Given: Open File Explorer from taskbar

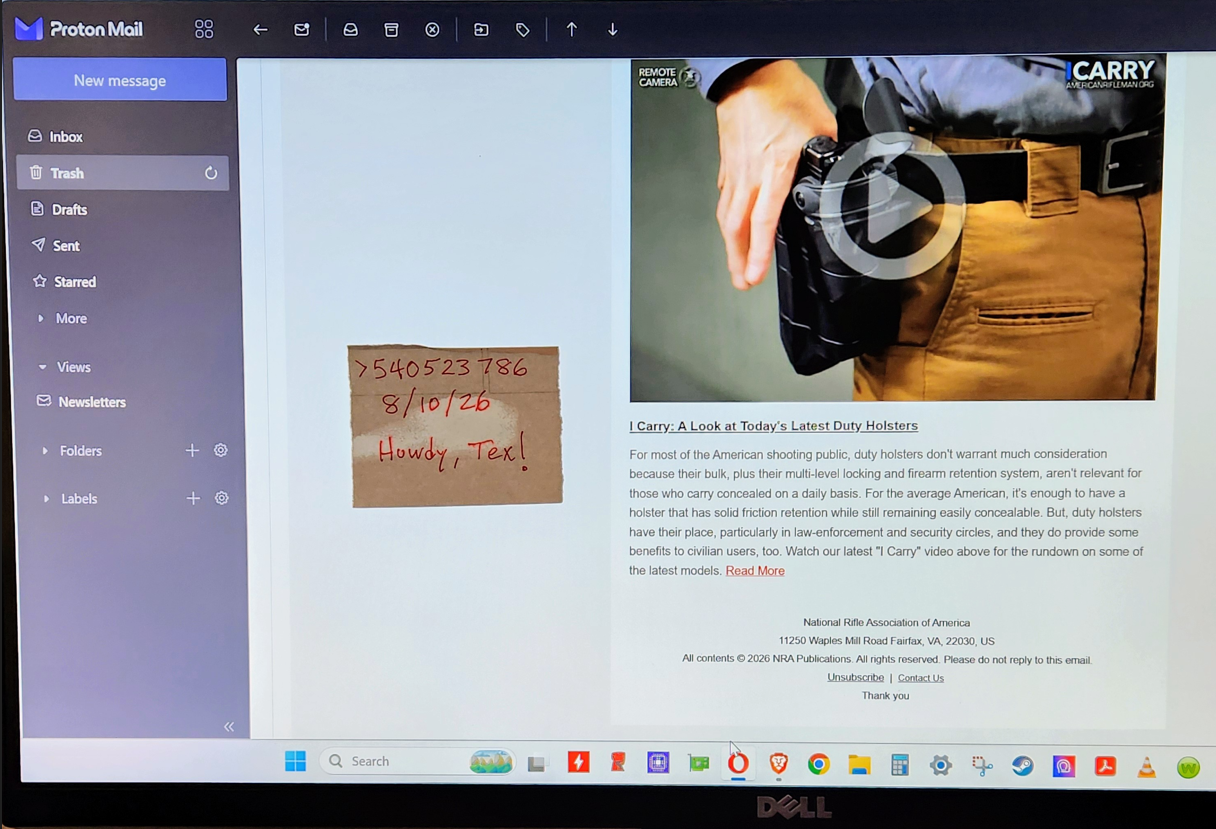Looking at the screenshot, I should pyautogui.click(x=859, y=765).
